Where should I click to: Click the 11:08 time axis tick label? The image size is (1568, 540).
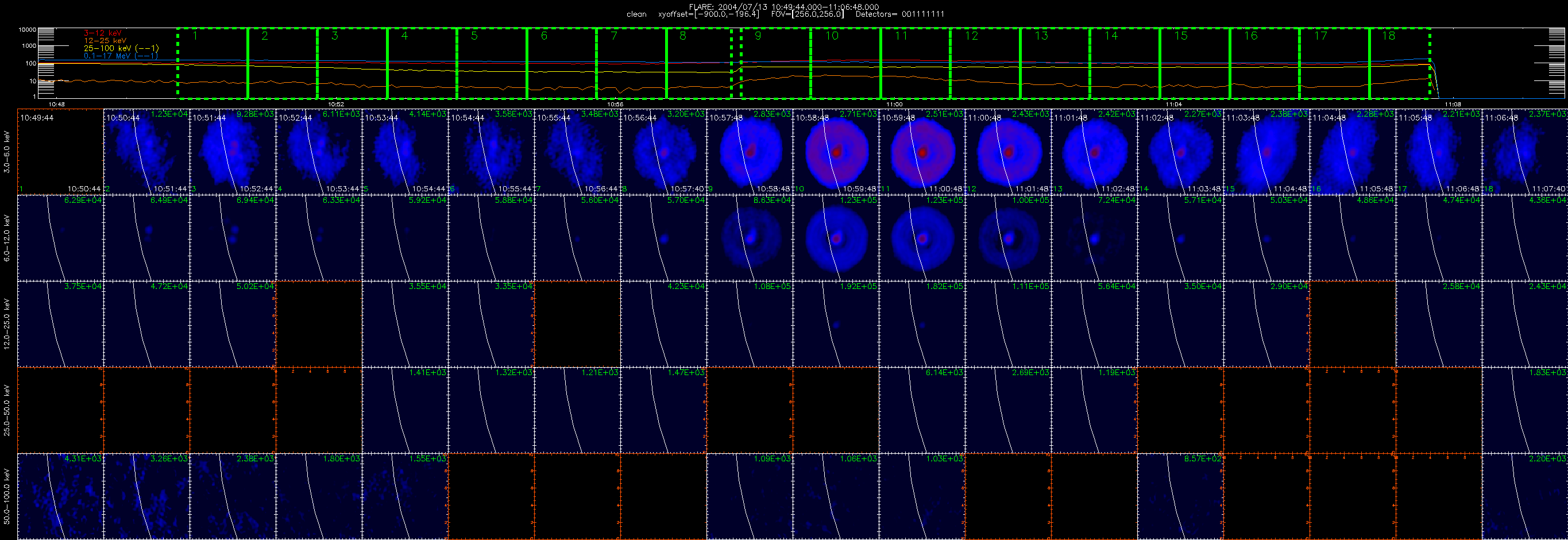(x=1453, y=104)
